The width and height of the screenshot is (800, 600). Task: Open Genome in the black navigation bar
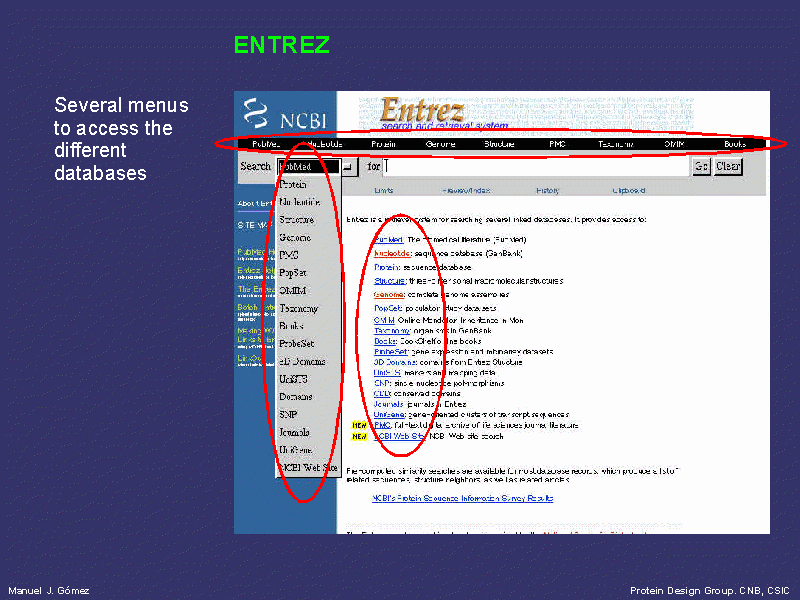click(440, 144)
